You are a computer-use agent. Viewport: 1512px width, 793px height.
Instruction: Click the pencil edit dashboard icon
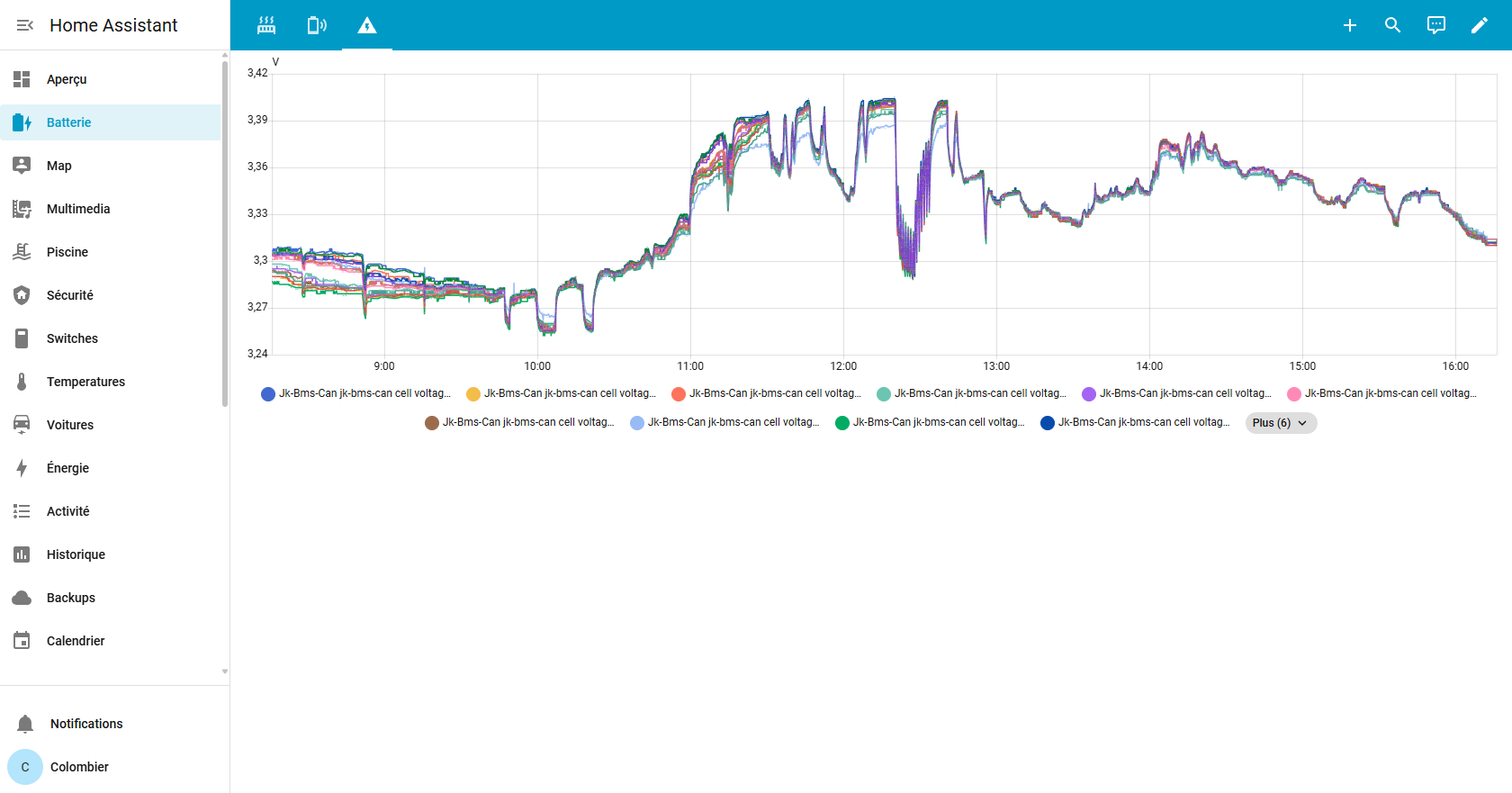pyautogui.click(x=1479, y=25)
